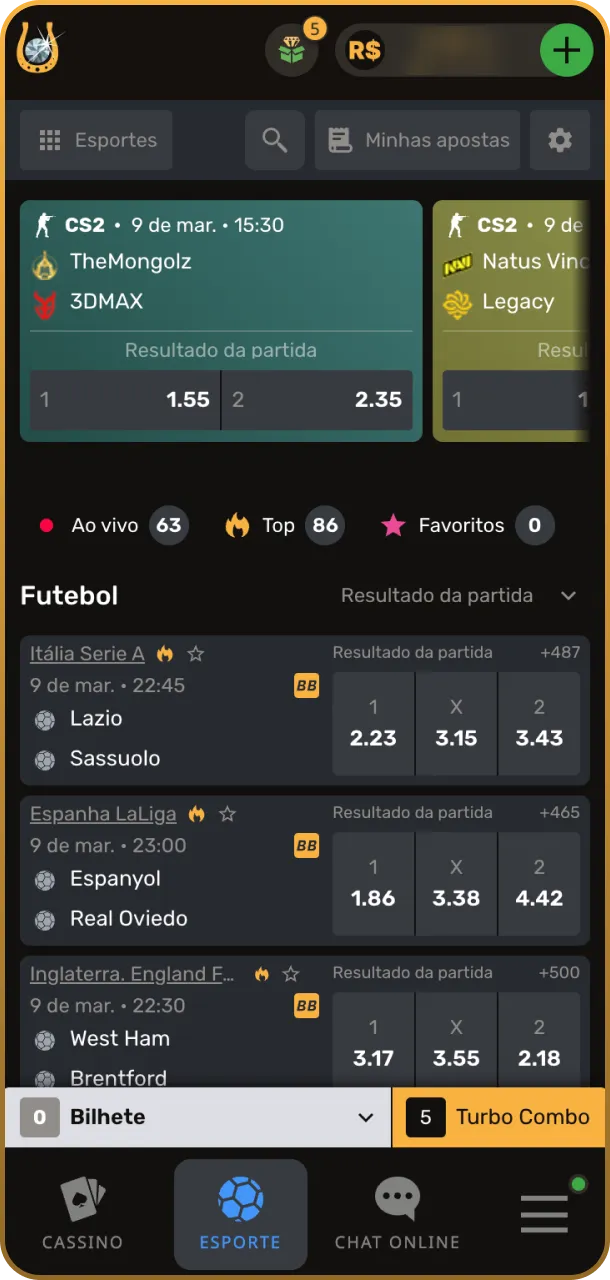Toggle favorite star on England F league
The image size is (610, 1280).
click(x=290, y=973)
